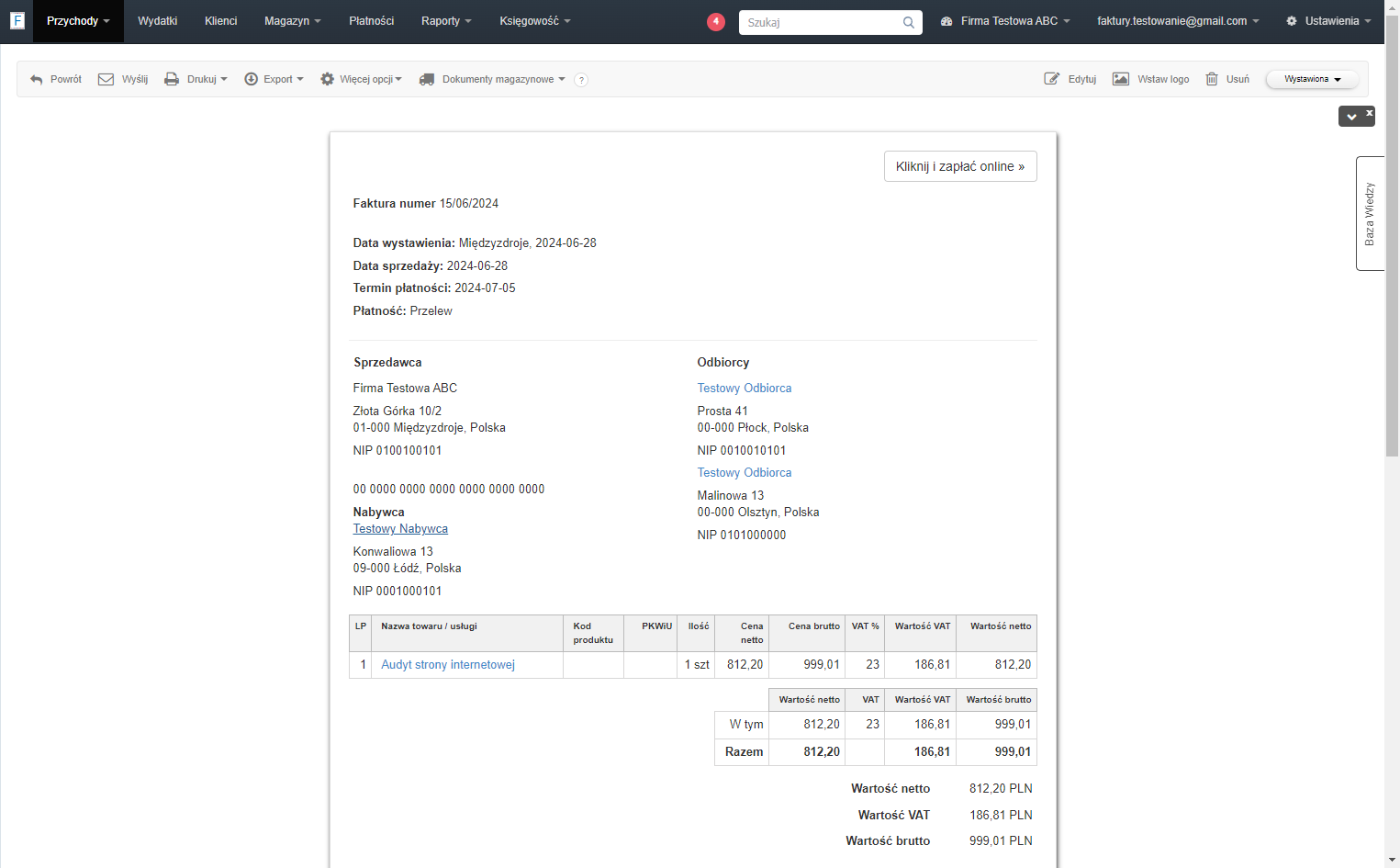The width and height of the screenshot is (1400, 868).
Task: Open the question mark help icon
Action: click(x=581, y=80)
